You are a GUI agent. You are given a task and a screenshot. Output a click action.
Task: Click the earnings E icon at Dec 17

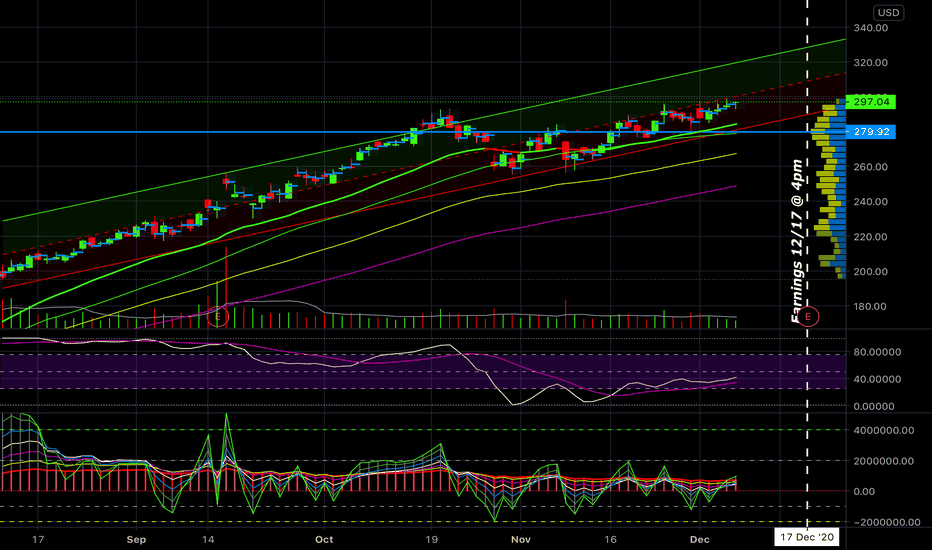[x=807, y=316]
